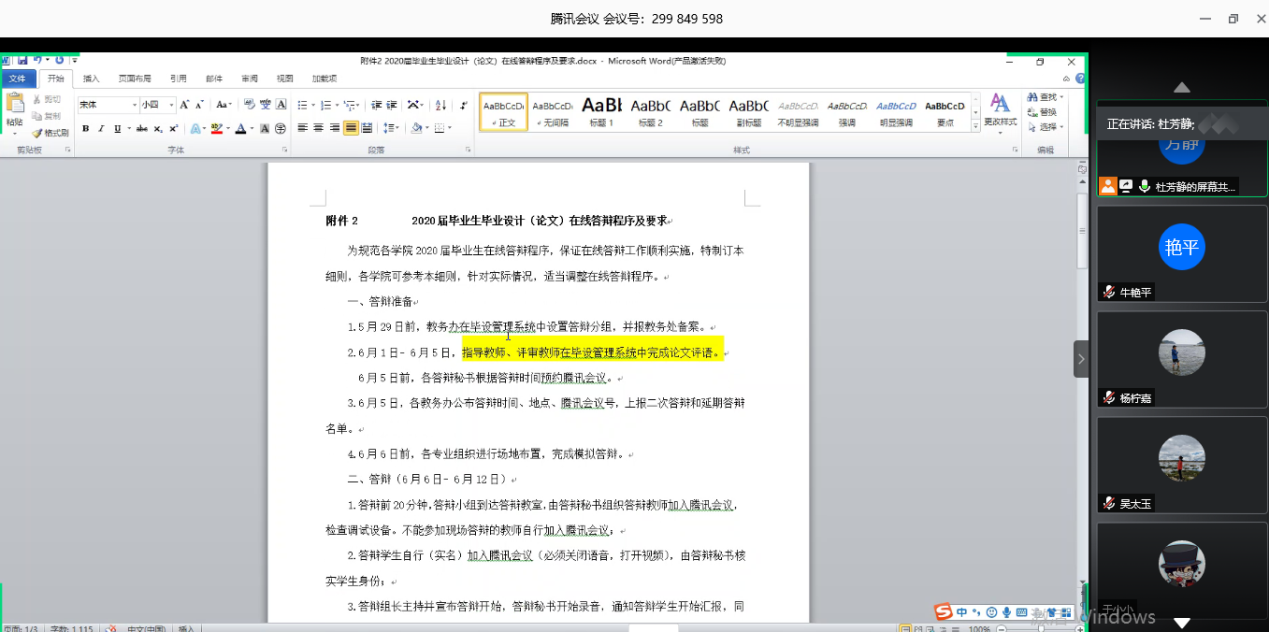Click the paragraph shading paint bucket swatch
This screenshot has height=632, width=1269.
tap(417, 128)
